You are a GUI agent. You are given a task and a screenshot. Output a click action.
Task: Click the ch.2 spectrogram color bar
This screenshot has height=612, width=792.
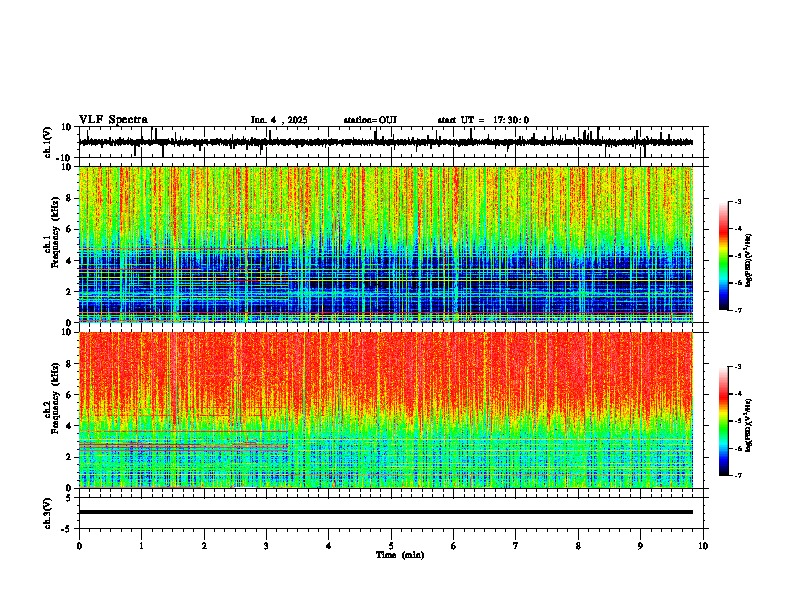tap(724, 421)
